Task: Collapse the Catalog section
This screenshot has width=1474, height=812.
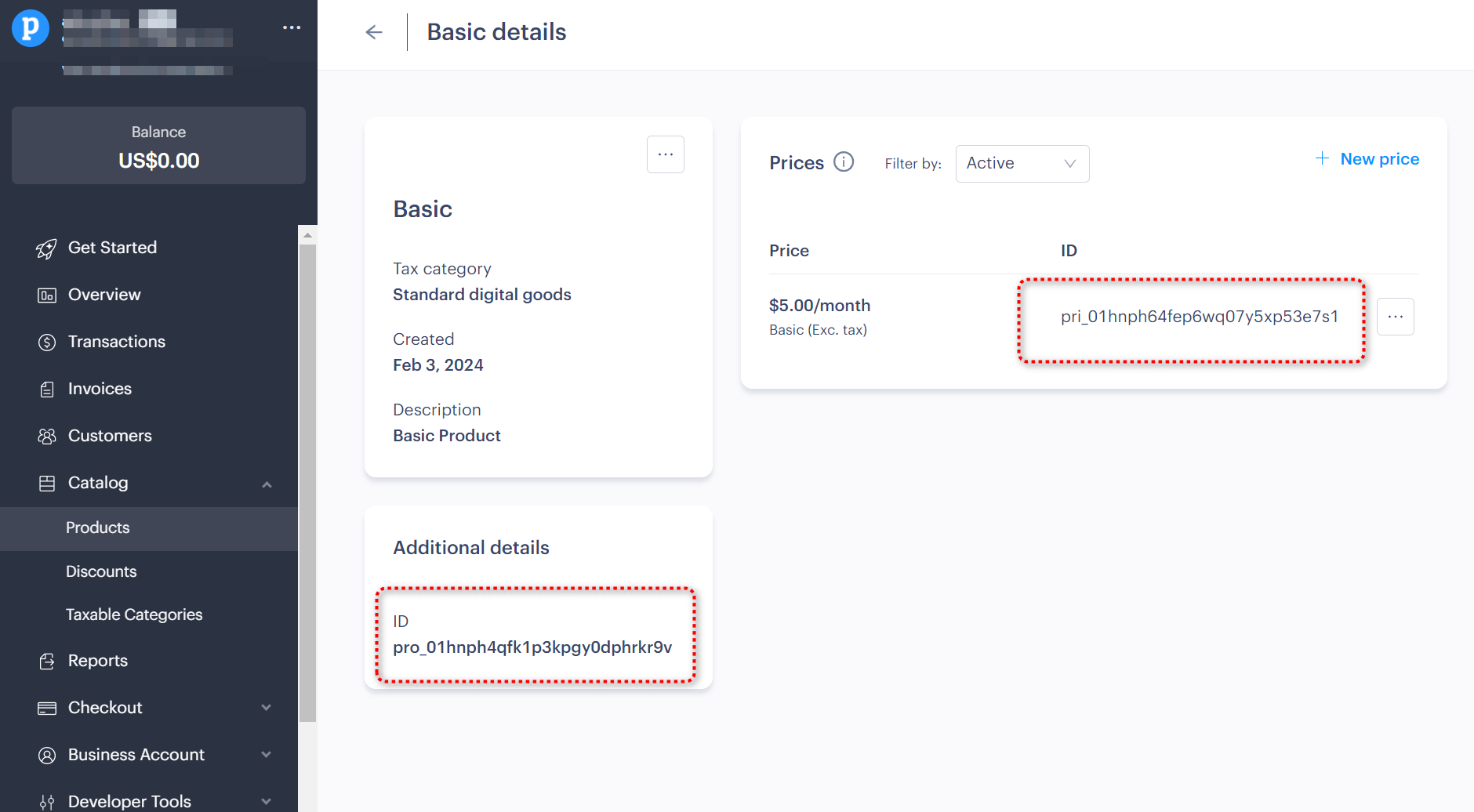Action: [x=267, y=484]
